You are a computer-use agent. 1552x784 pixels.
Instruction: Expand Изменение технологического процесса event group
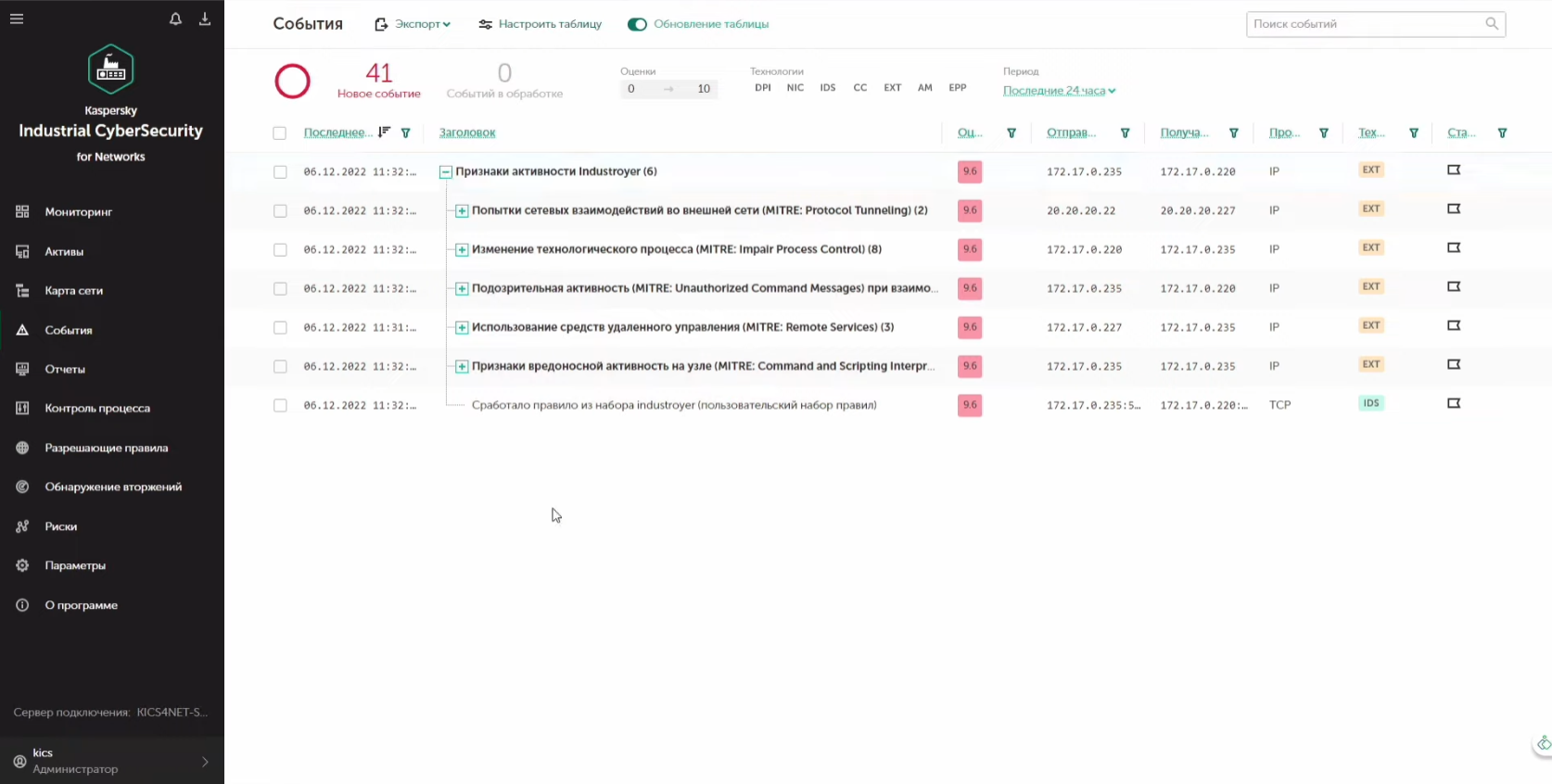coord(462,250)
